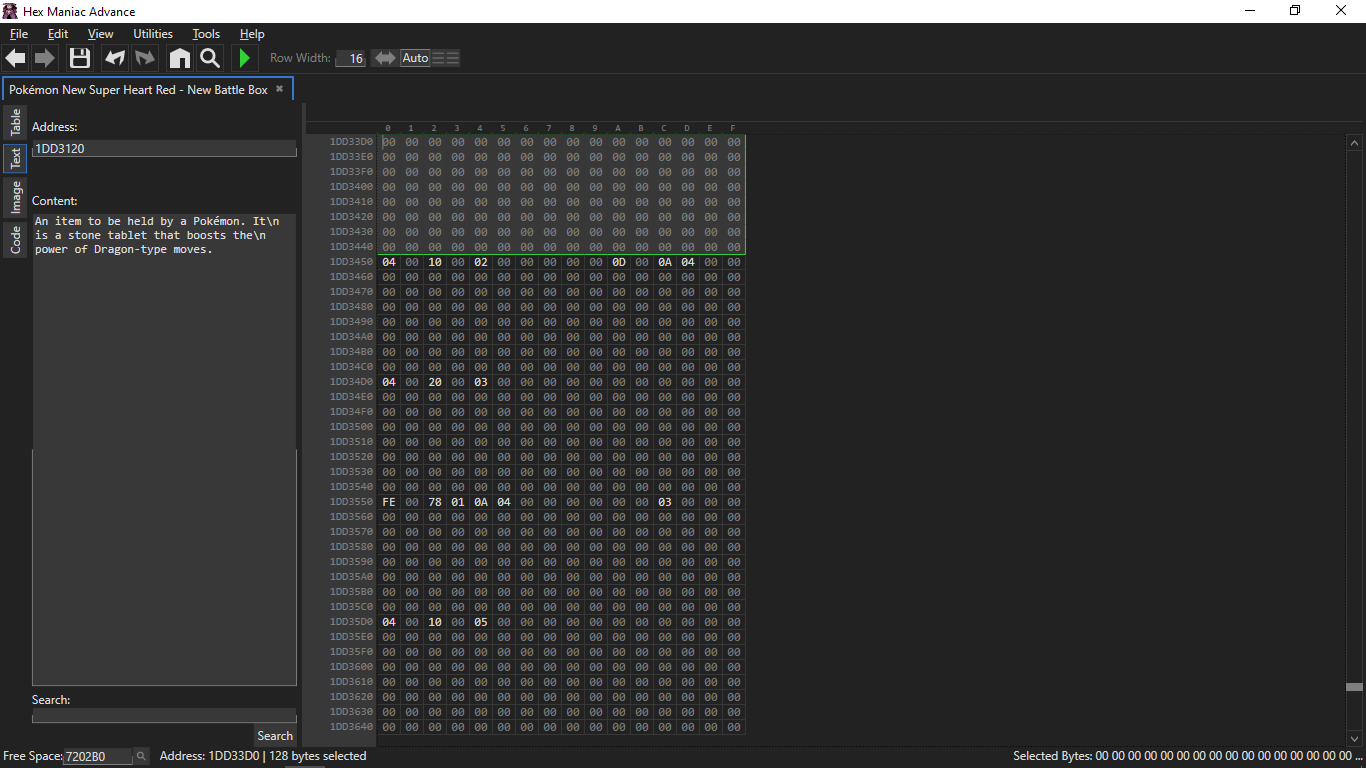Open the Utilities menu
The image size is (1366, 768).
[153, 34]
